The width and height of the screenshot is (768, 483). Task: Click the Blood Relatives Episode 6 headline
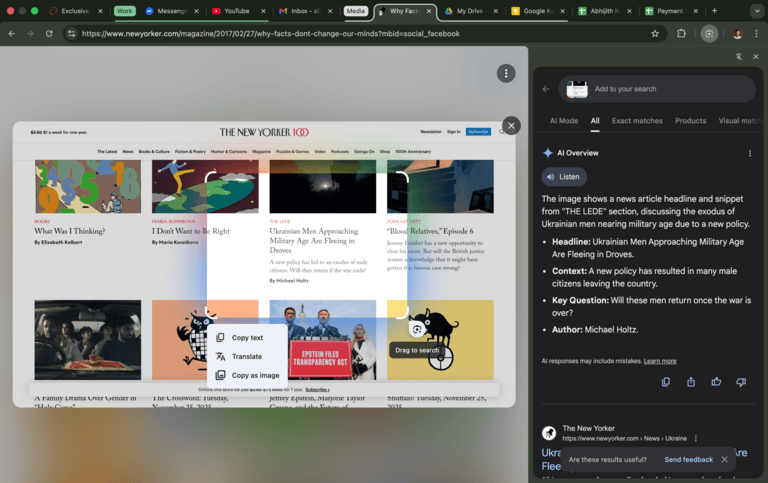[430, 231]
